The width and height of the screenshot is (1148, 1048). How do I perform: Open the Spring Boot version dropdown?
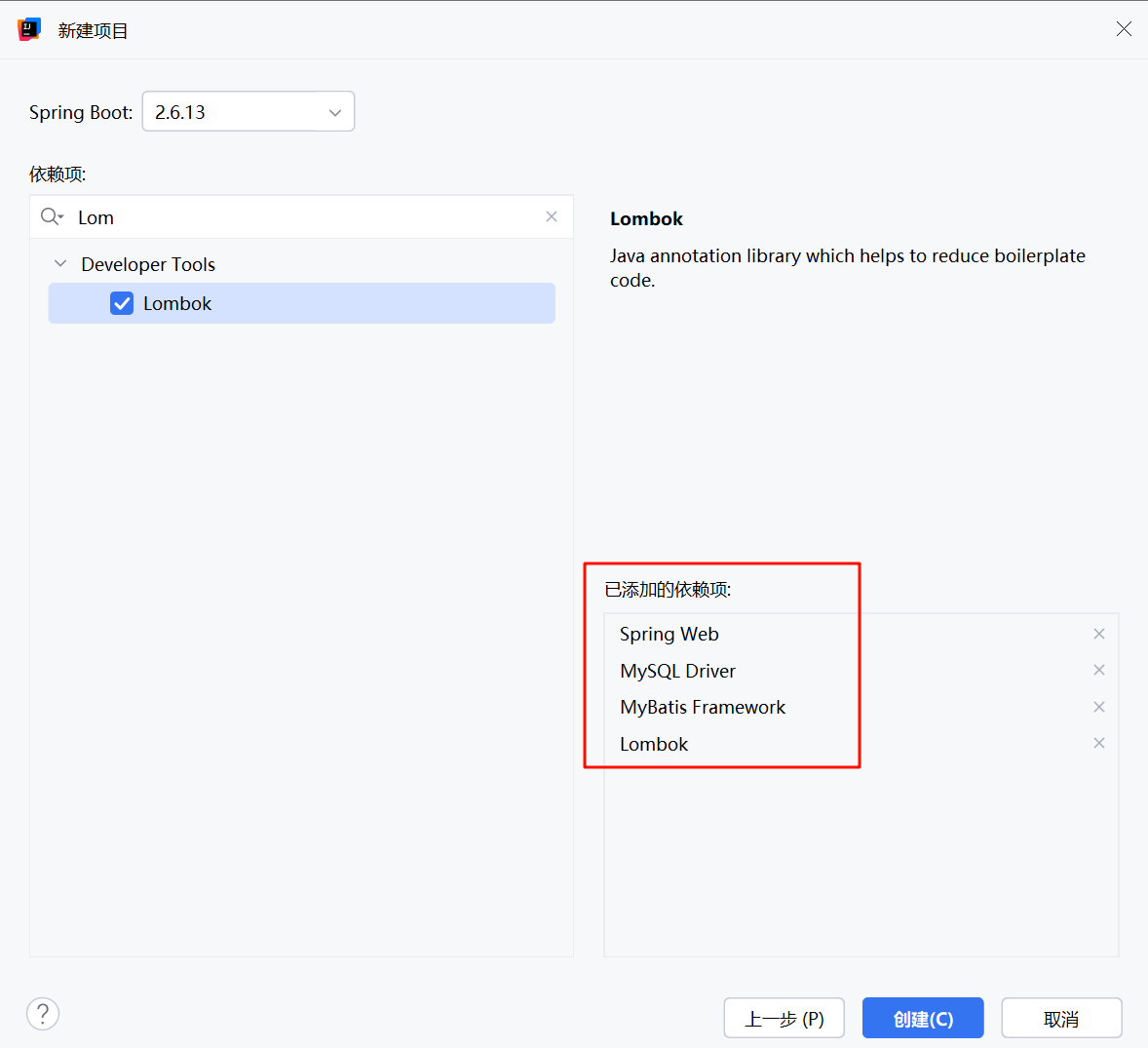point(249,111)
